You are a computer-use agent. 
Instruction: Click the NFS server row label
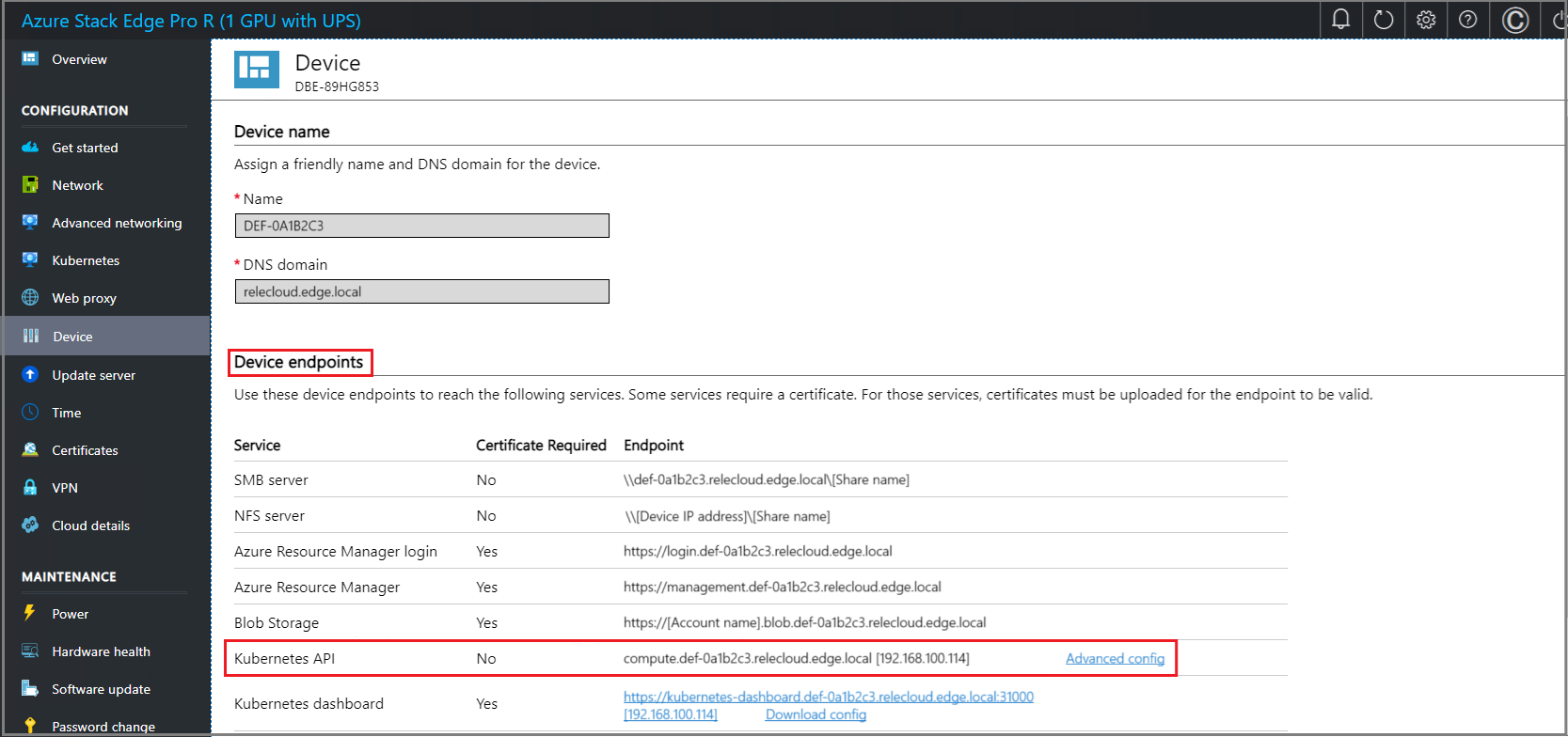(x=269, y=515)
